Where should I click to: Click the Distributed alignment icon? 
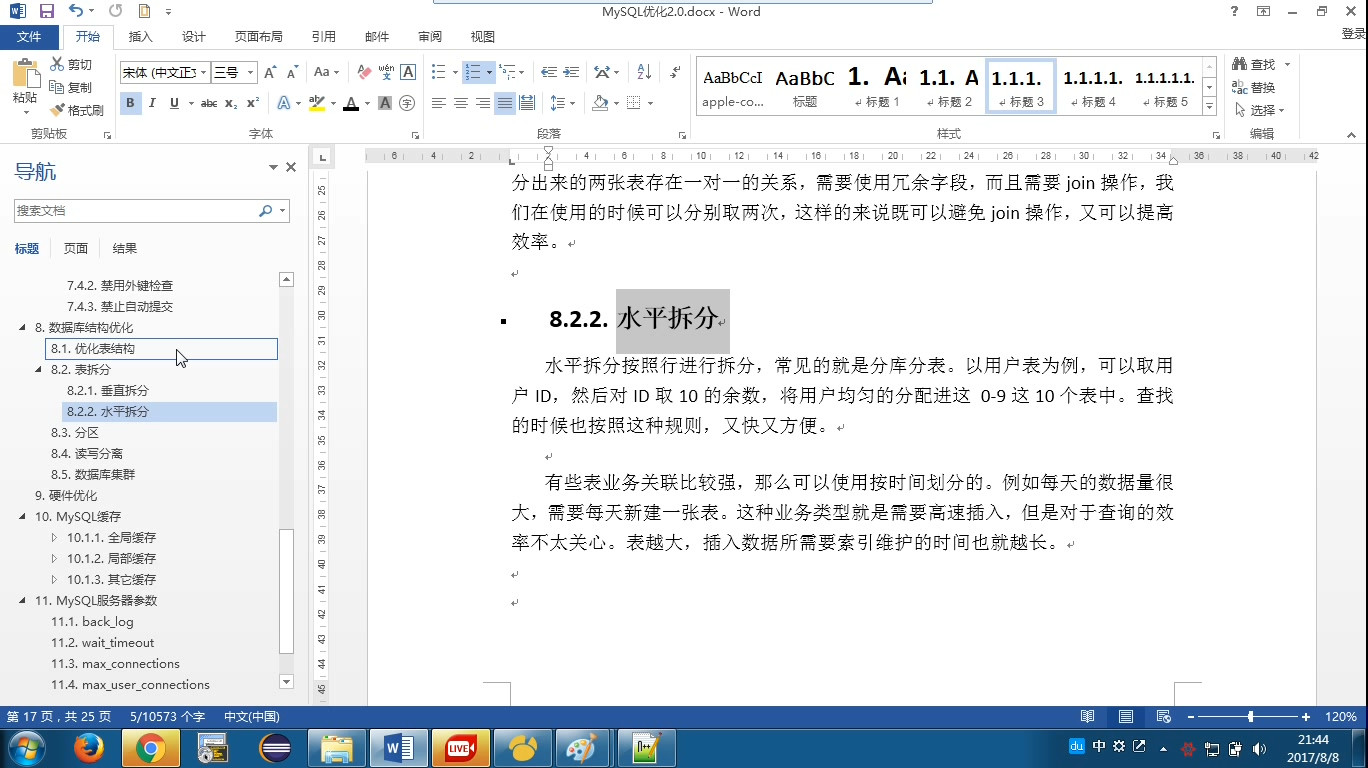tap(527, 103)
